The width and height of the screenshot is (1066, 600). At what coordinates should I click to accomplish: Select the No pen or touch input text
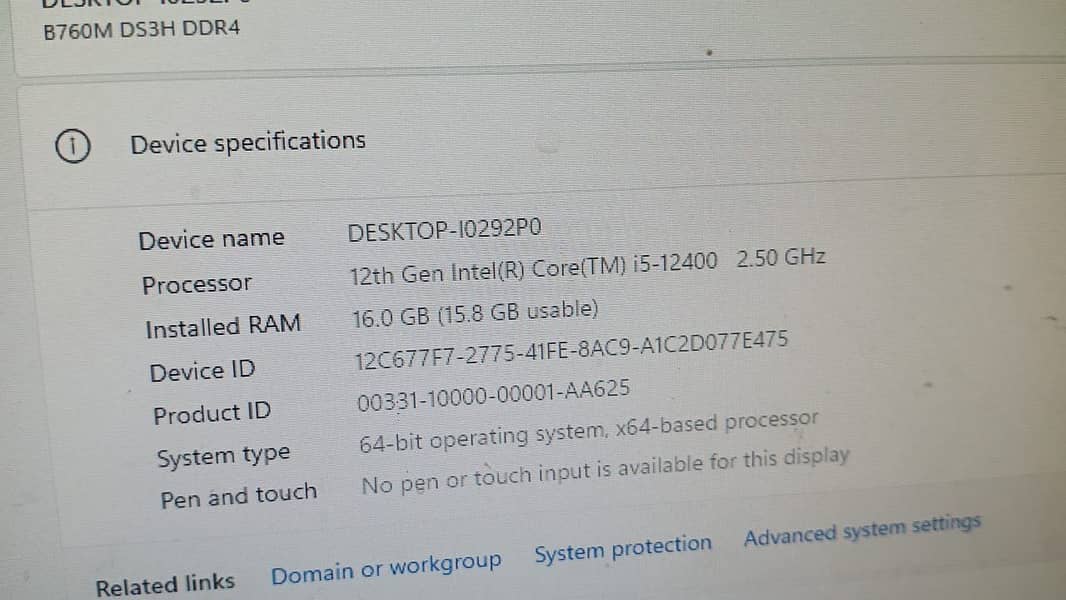pyautogui.click(x=605, y=470)
